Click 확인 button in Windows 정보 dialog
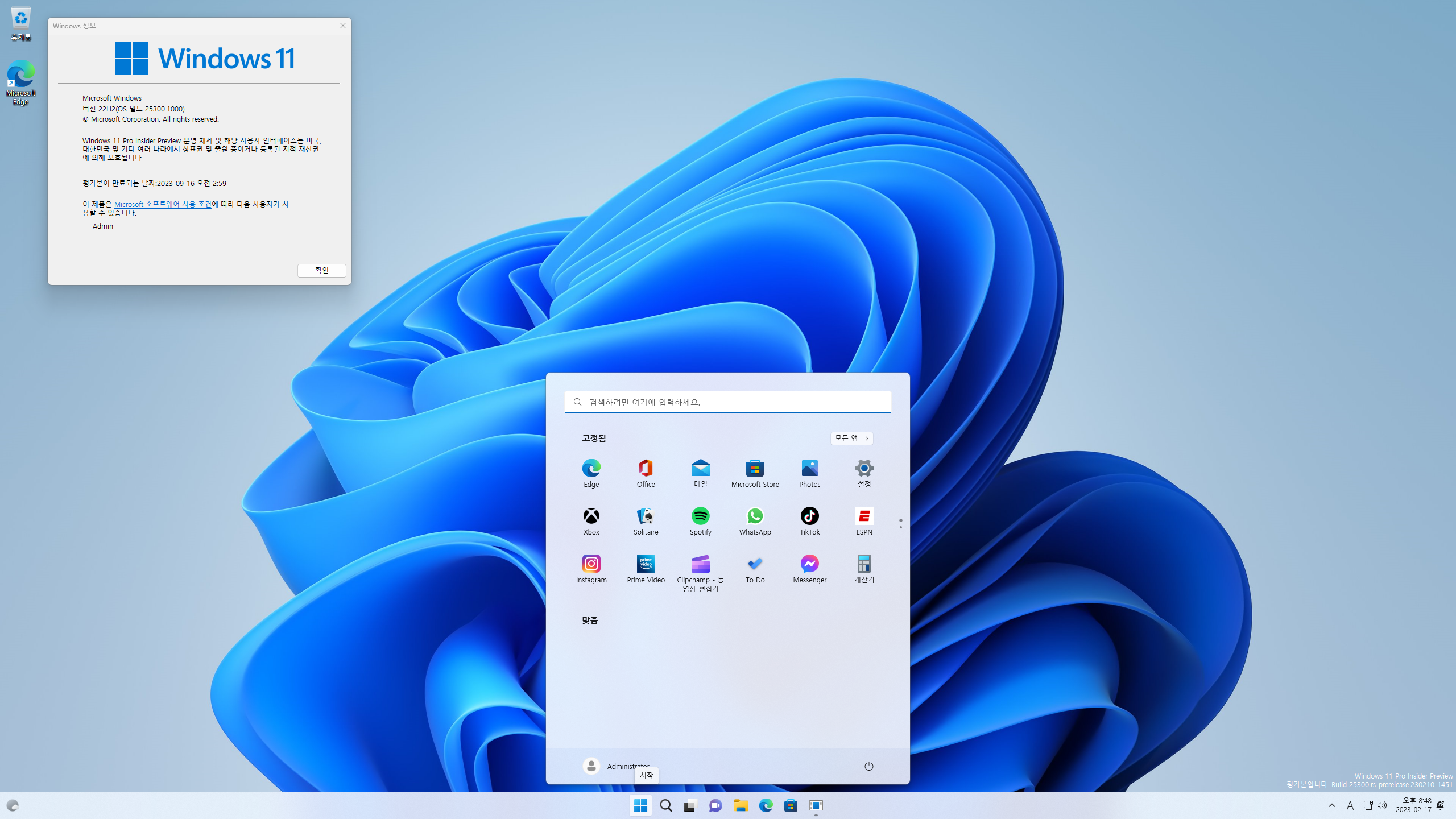The height and width of the screenshot is (819, 1456). (x=321, y=270)
